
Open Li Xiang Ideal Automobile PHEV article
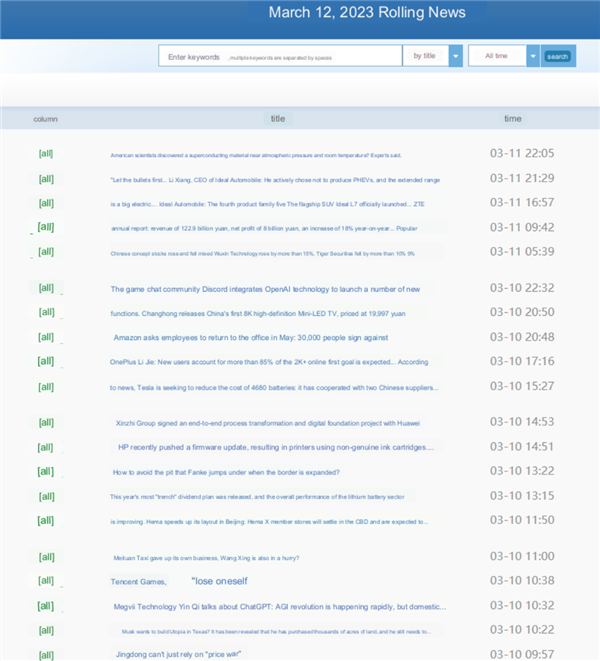coord(275,180)
